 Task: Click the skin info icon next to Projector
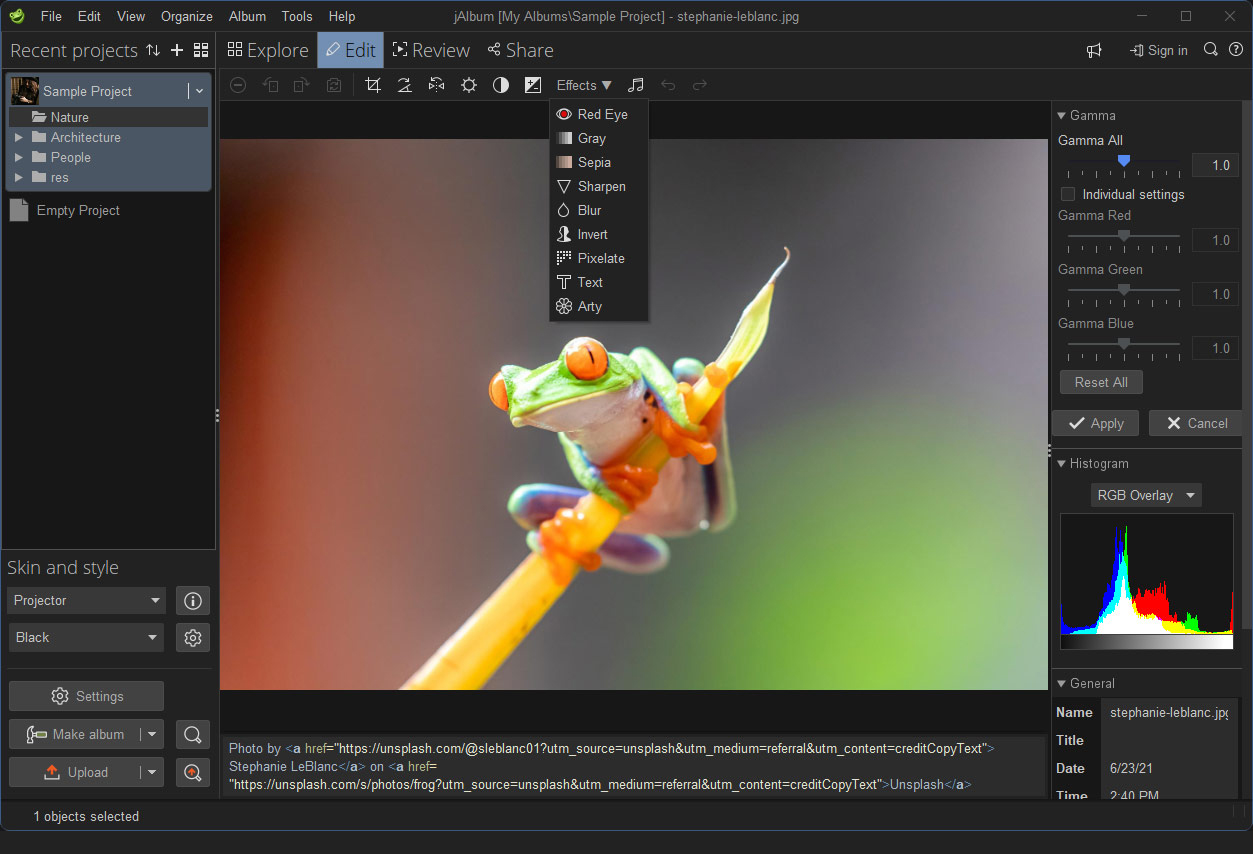(x=193, y=601)
